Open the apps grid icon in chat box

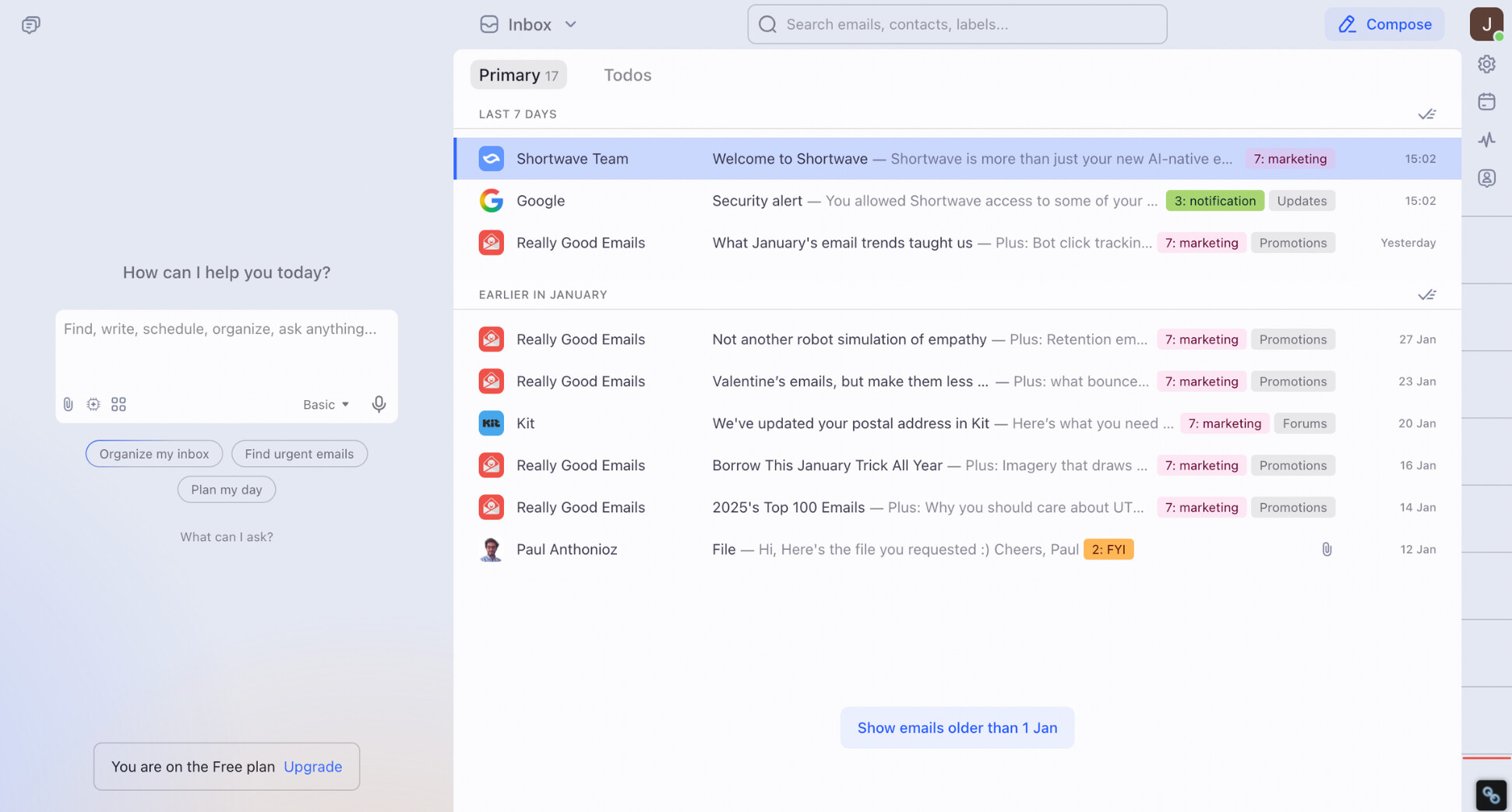pos(118,404)
